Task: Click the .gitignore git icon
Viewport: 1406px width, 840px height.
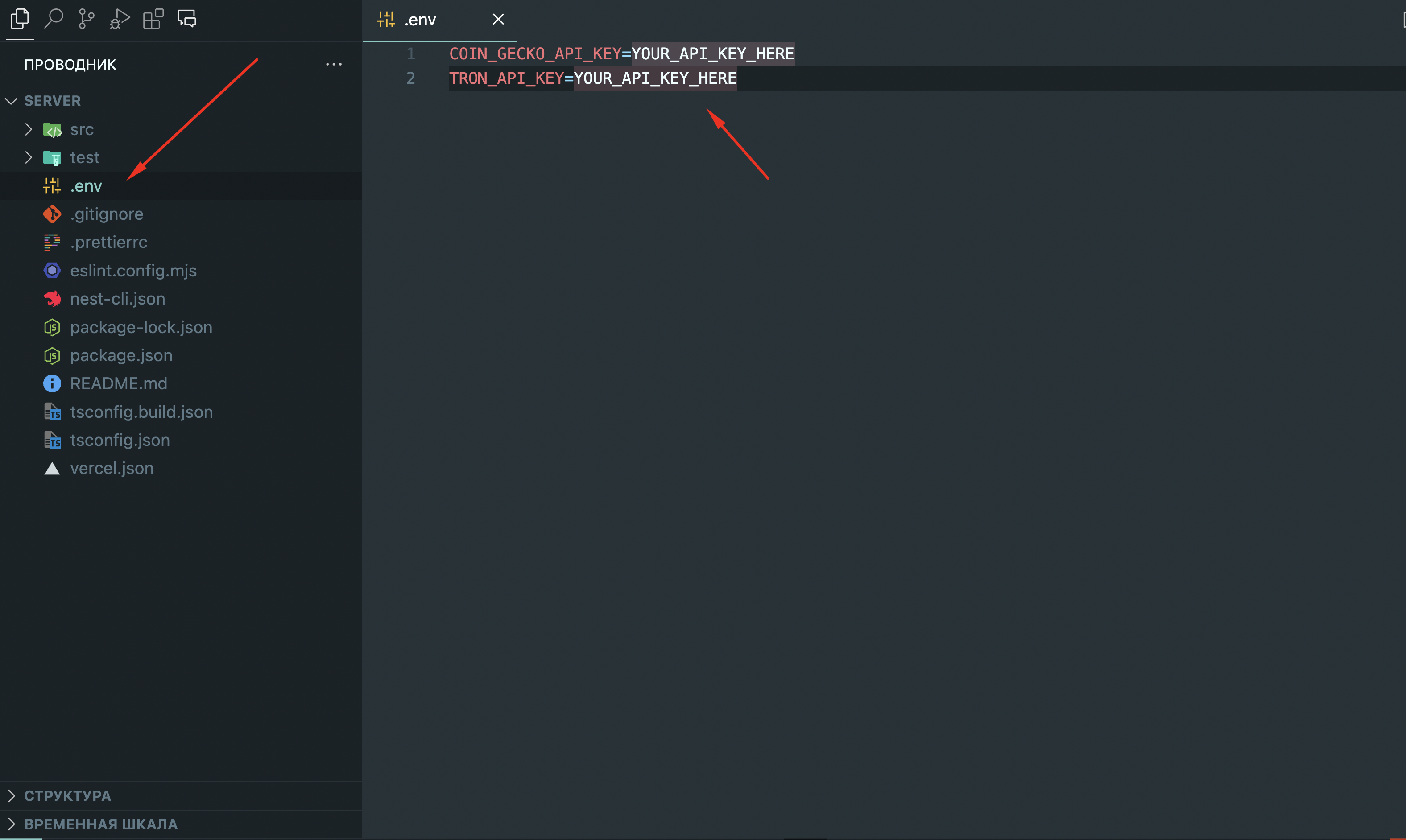Action: (52, 214)
